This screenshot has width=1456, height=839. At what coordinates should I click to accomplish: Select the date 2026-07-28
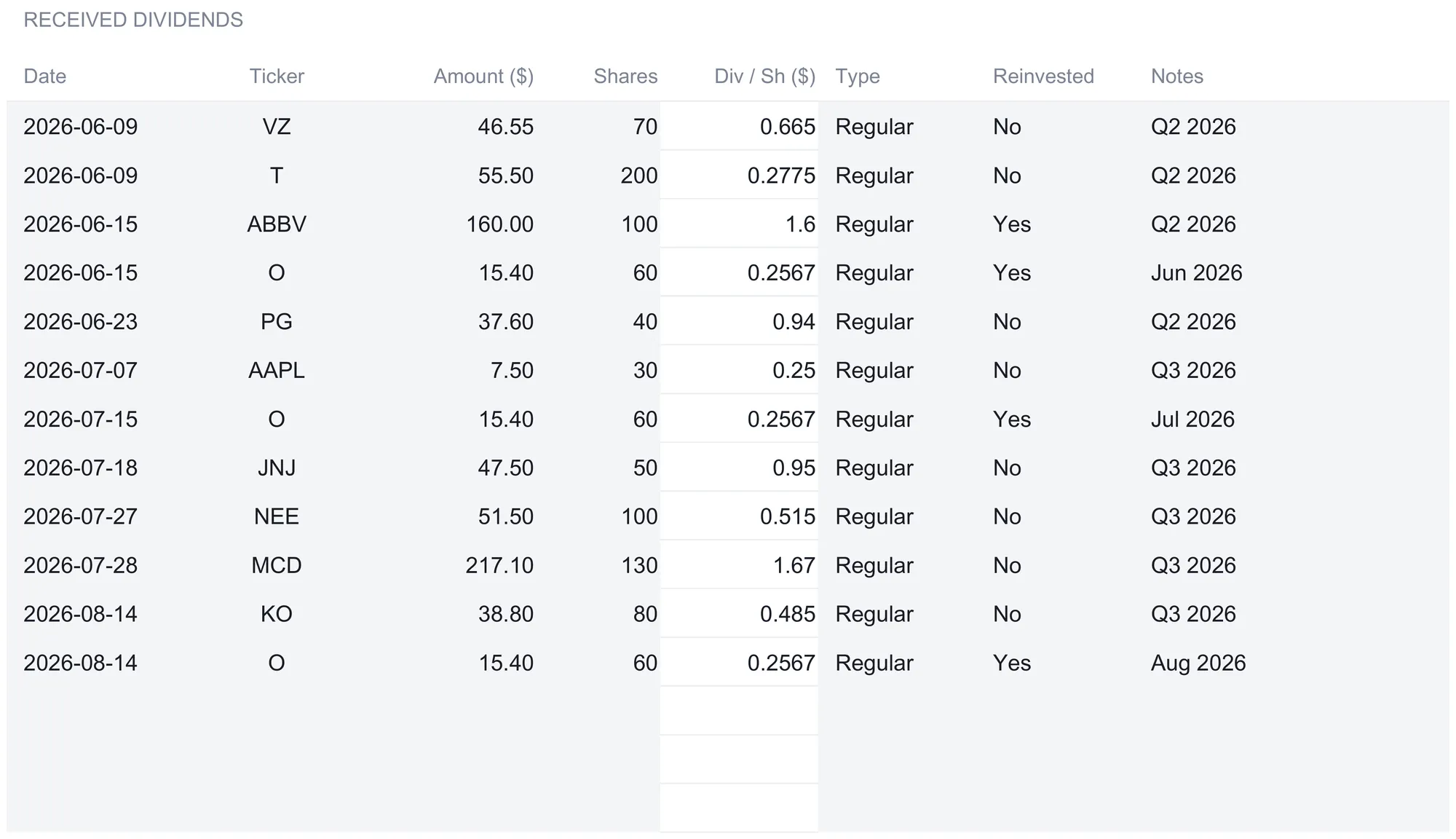coord(80,566)
